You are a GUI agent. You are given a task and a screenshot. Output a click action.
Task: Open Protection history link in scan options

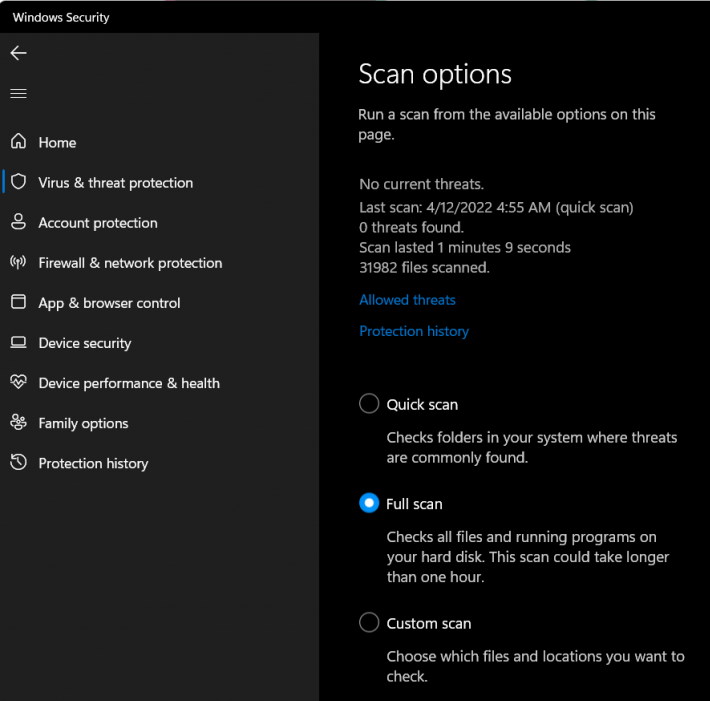[x=414, y=331]
